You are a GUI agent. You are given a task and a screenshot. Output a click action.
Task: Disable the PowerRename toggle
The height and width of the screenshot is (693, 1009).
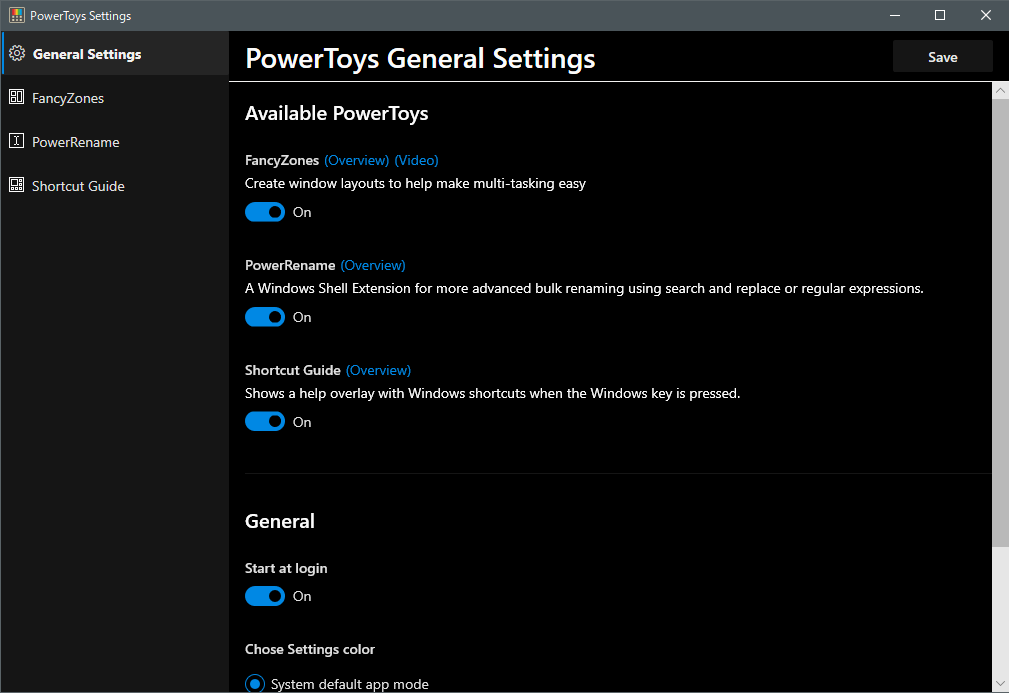264,316
